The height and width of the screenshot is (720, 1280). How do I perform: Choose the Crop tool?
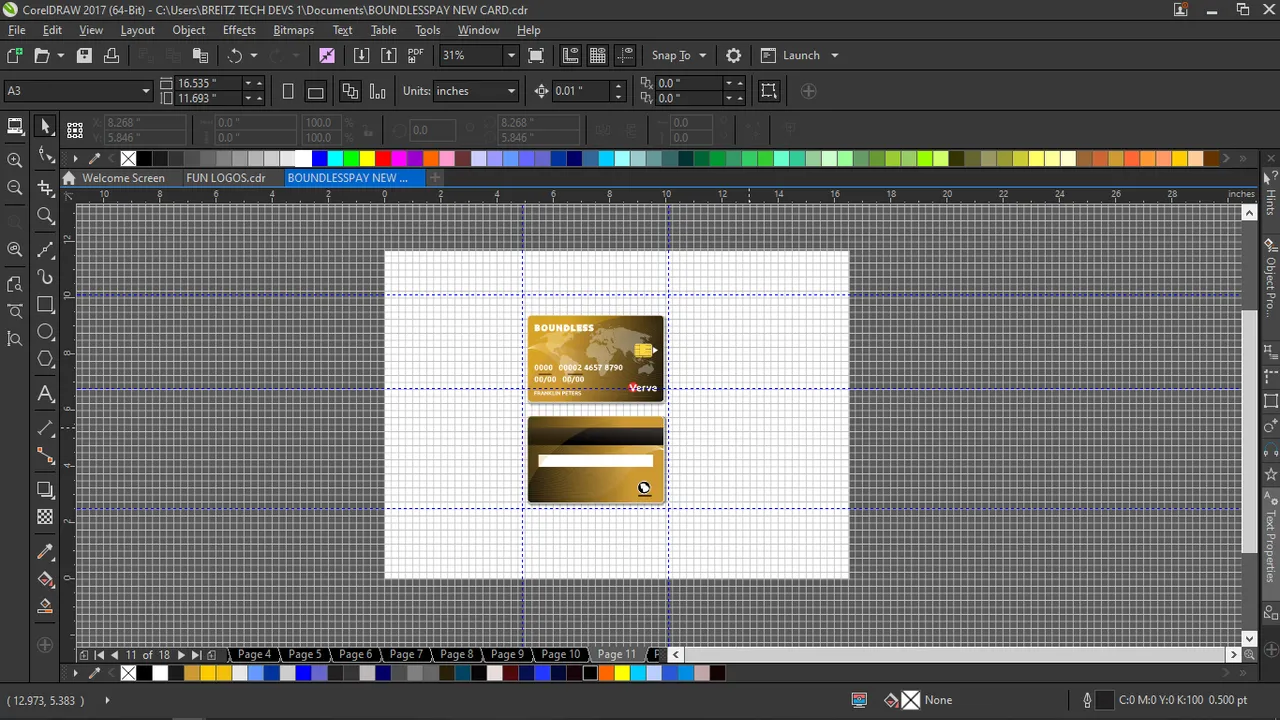[x=45, y=187]
